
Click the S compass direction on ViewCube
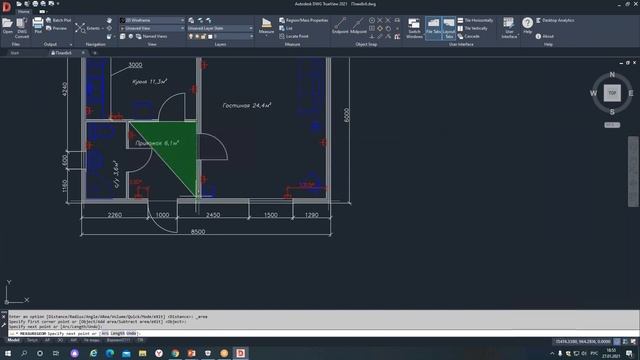tap(612, 112)
